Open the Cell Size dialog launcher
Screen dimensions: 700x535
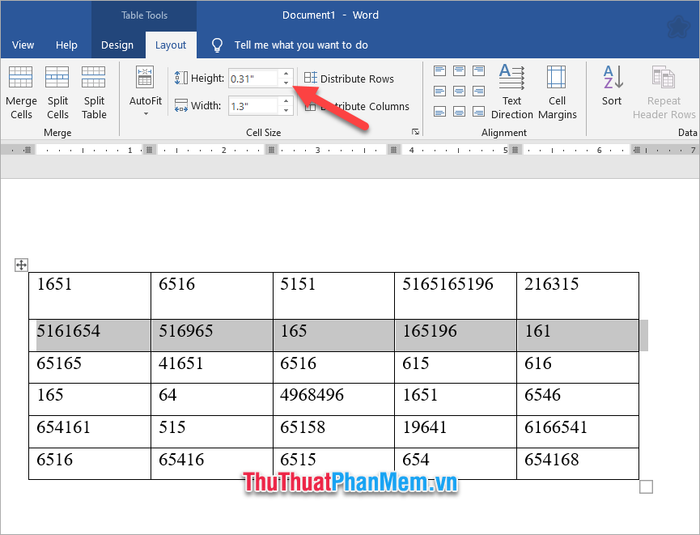click(x=415, y=132)
